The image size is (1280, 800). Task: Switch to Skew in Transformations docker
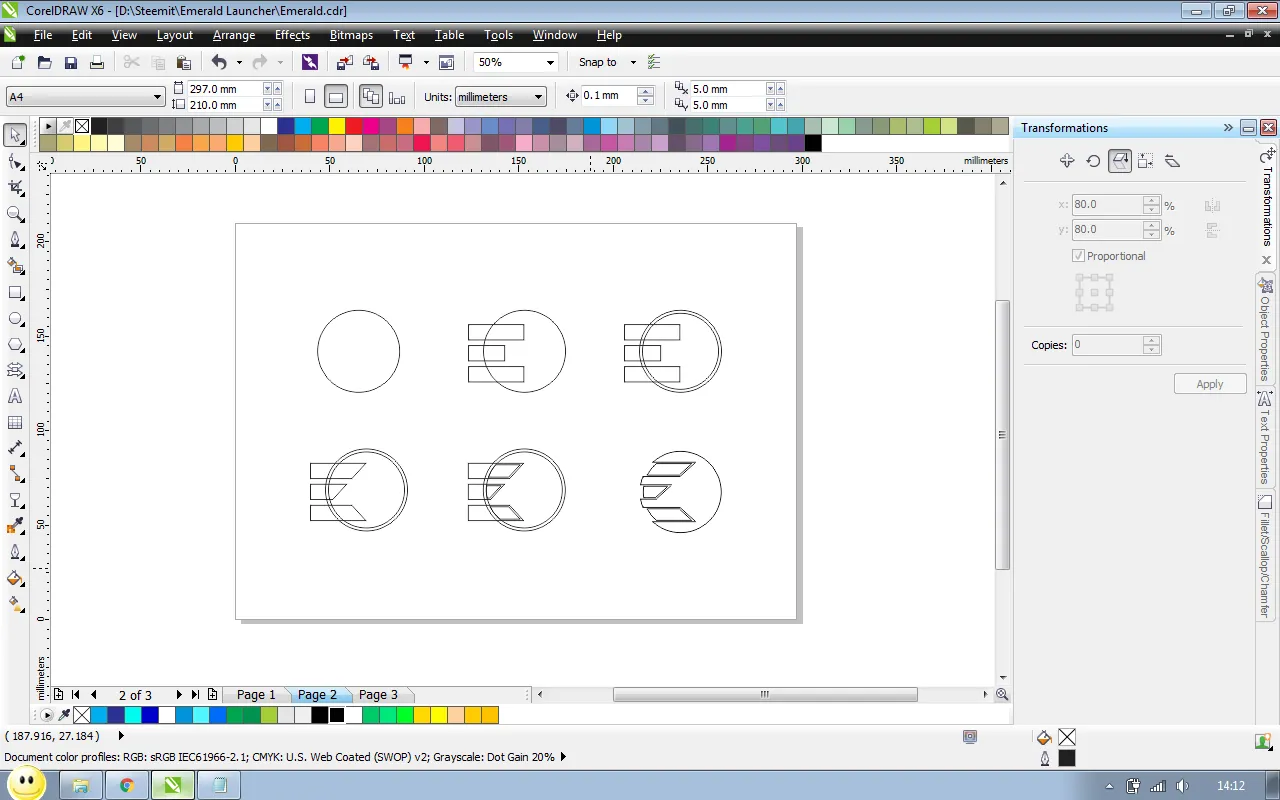1173,161
